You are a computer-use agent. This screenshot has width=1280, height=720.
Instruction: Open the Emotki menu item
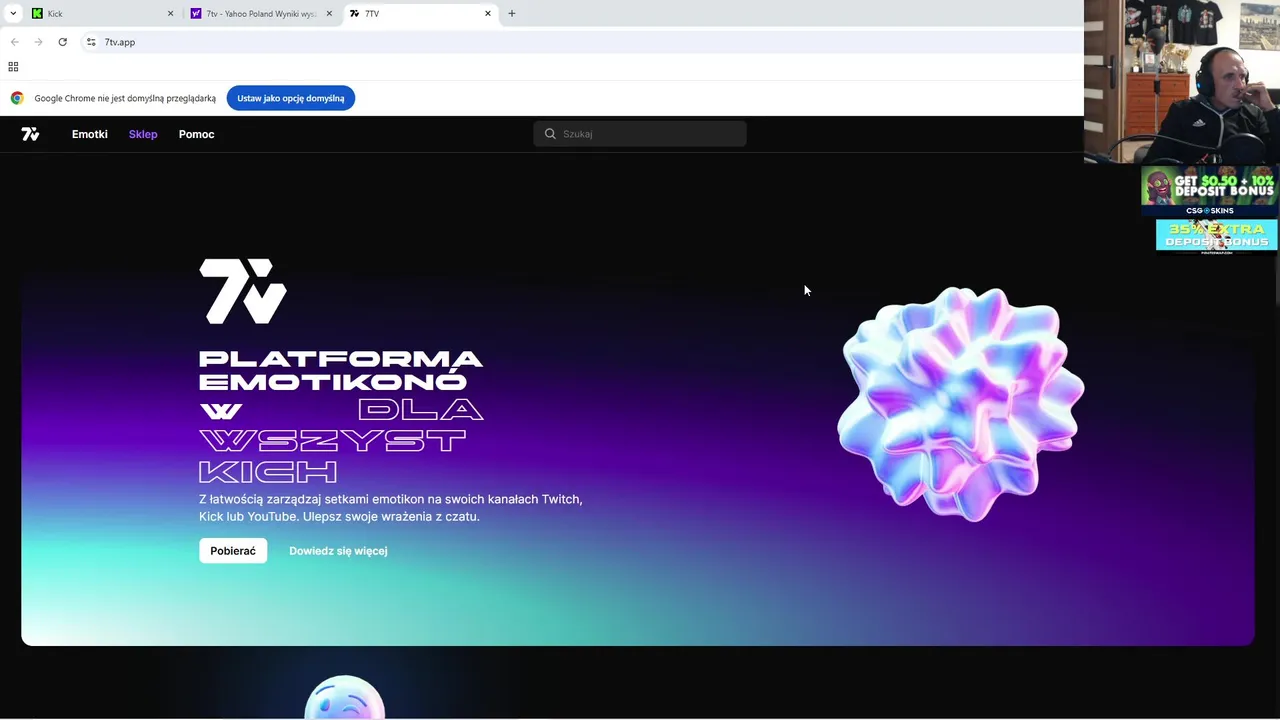[89, 134]
